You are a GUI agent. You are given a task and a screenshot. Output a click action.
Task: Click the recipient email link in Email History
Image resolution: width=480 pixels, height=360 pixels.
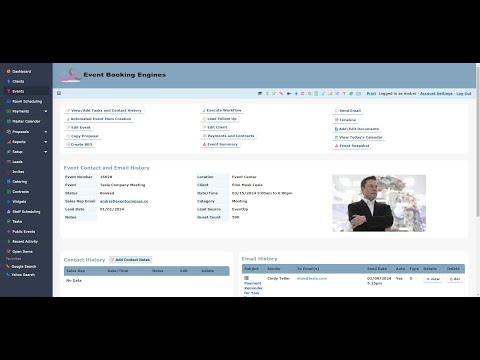coord(312,278)
